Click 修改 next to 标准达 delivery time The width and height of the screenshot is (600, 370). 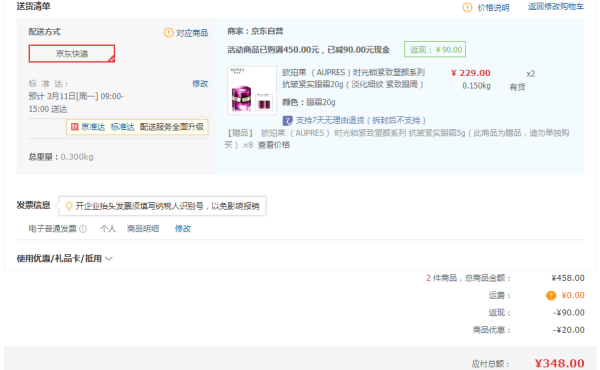tap(200, 83)
